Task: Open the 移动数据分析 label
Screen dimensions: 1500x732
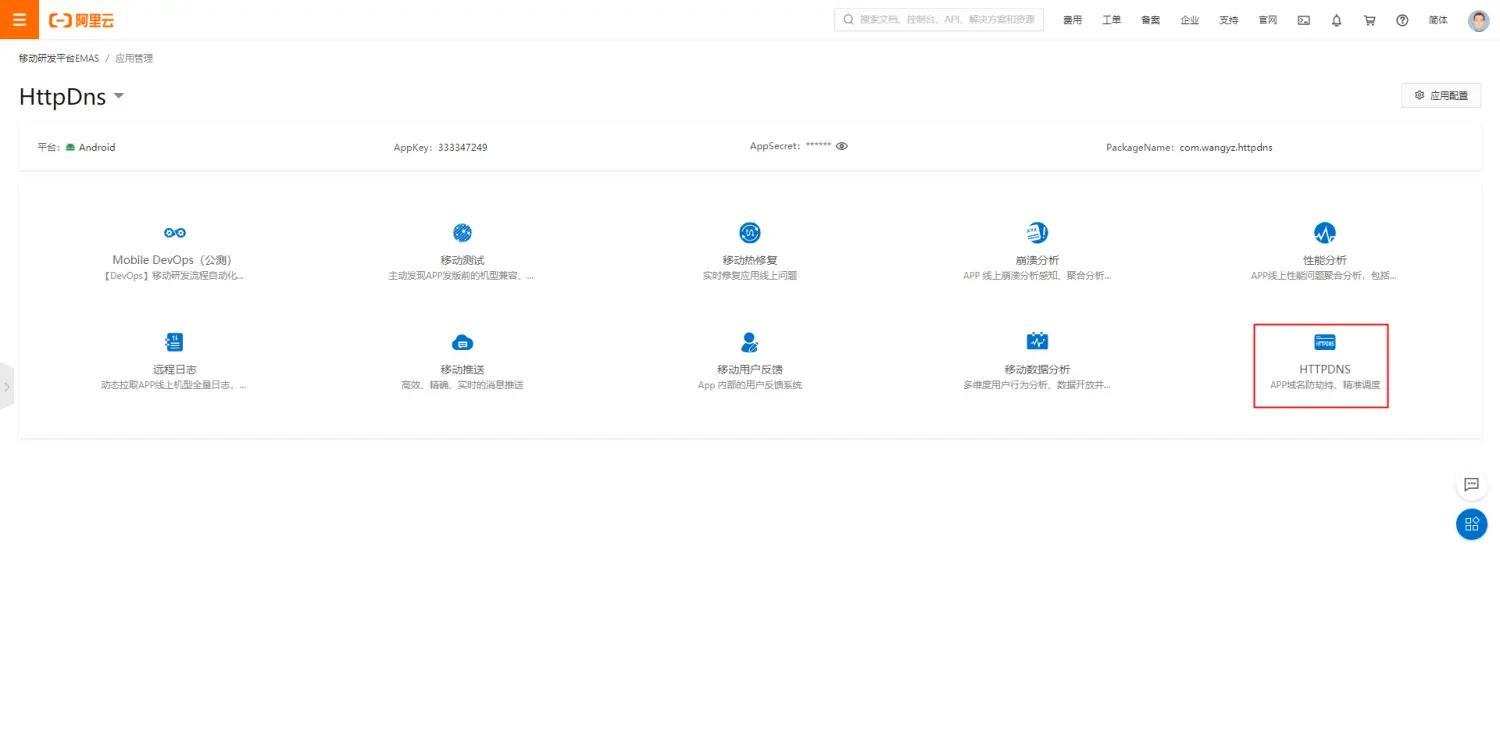Action: pyautogui.click(x=1037, y=369)
